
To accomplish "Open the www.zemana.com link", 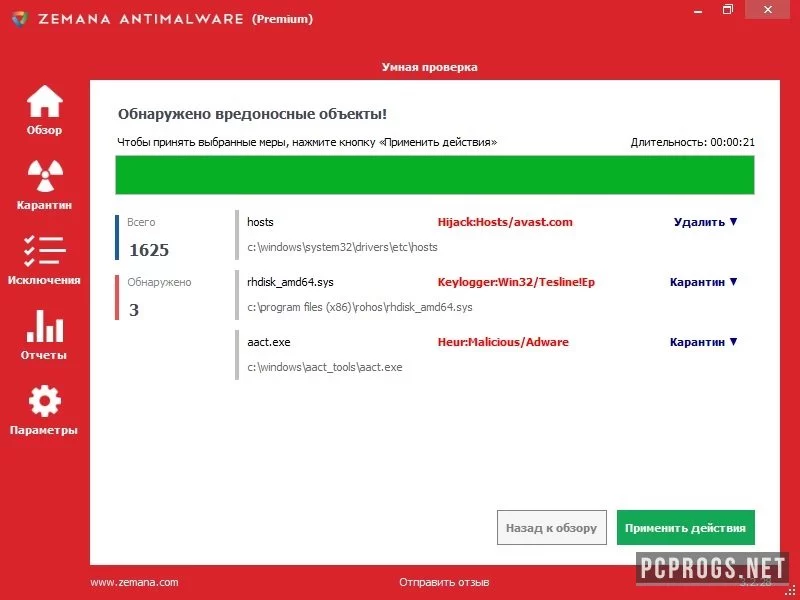I will (134, 582).
